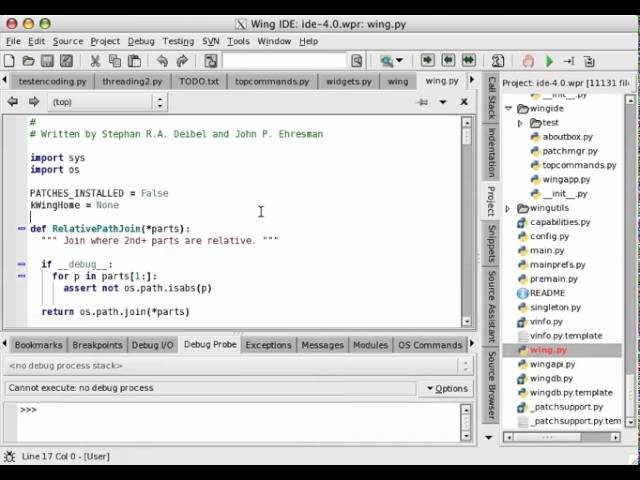Click the Debug Probe shell prompt area
Image resolution: width=640 pixels, height=480 pixels.
pos(238,422)
